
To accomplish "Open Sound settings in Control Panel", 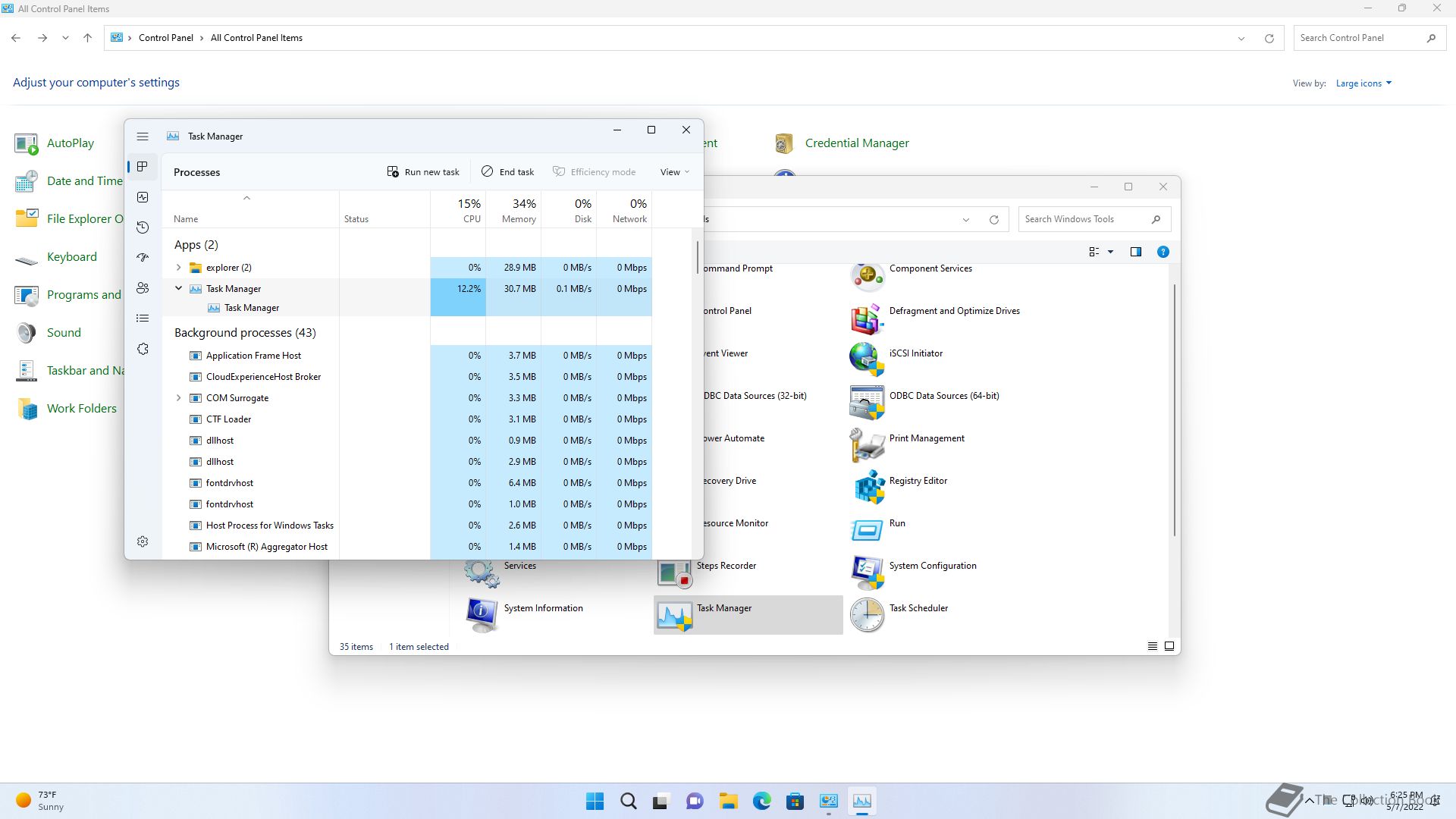I will [48, 333].
